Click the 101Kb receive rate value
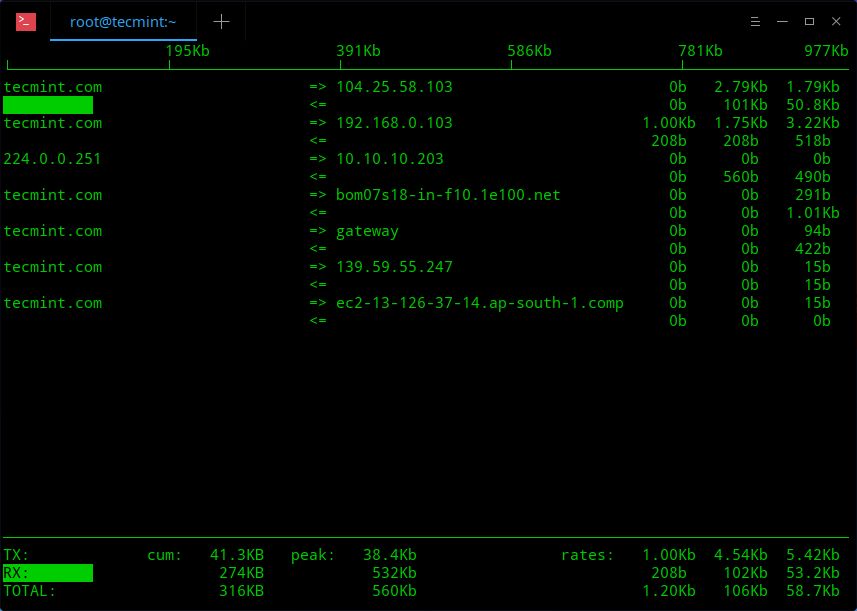The image size is (857, 611). pyautogui.click(x=746, y=105)
